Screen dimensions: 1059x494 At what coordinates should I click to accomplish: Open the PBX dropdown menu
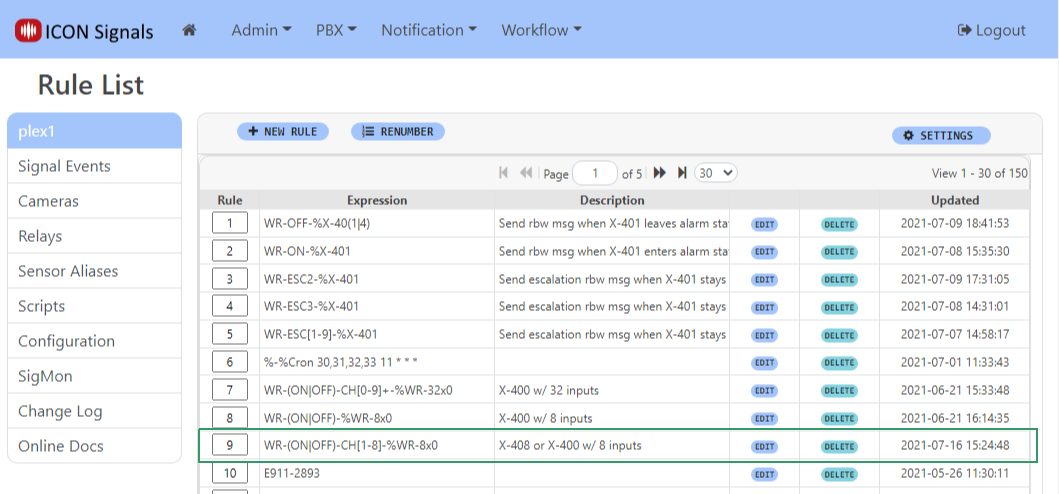pos(336,30)
